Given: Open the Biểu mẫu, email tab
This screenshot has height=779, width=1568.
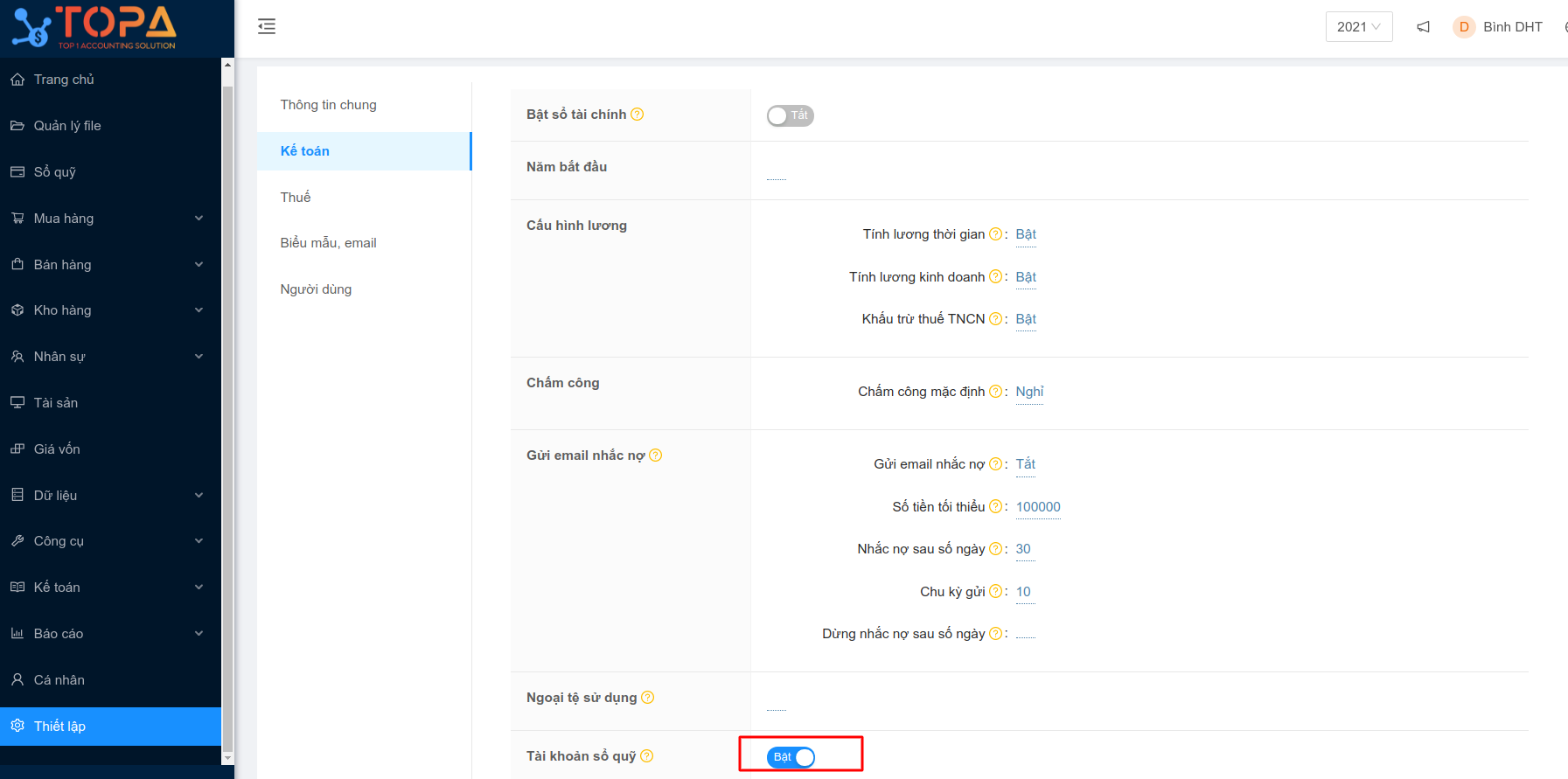Looking at the screenshot, I should [x=364, y=243].
